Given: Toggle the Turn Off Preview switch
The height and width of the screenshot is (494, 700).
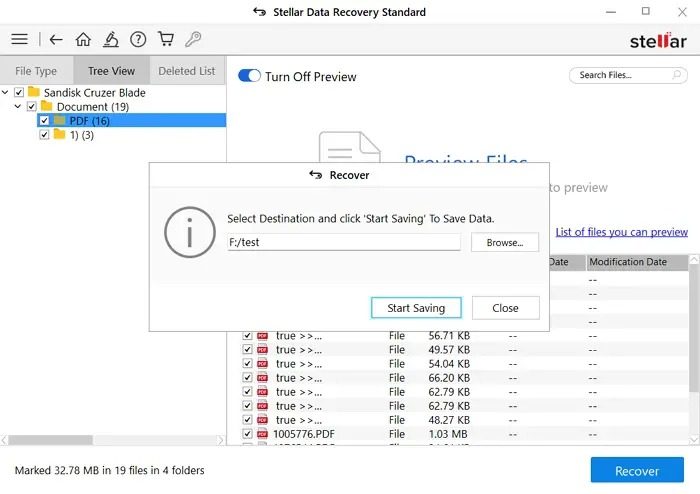Looking at the screenshot, I should (x=249, y=76).
